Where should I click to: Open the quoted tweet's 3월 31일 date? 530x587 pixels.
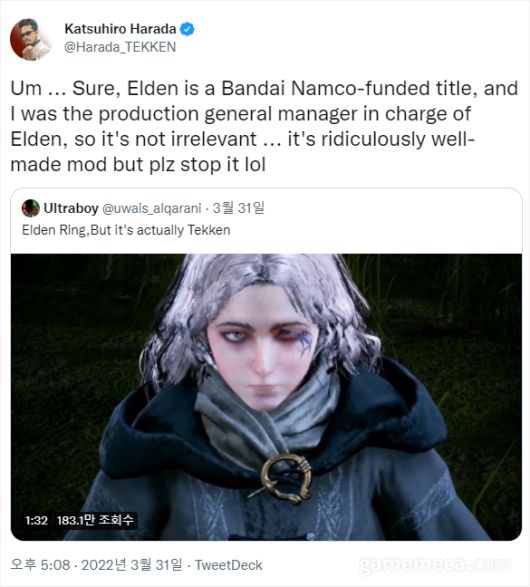238,208
